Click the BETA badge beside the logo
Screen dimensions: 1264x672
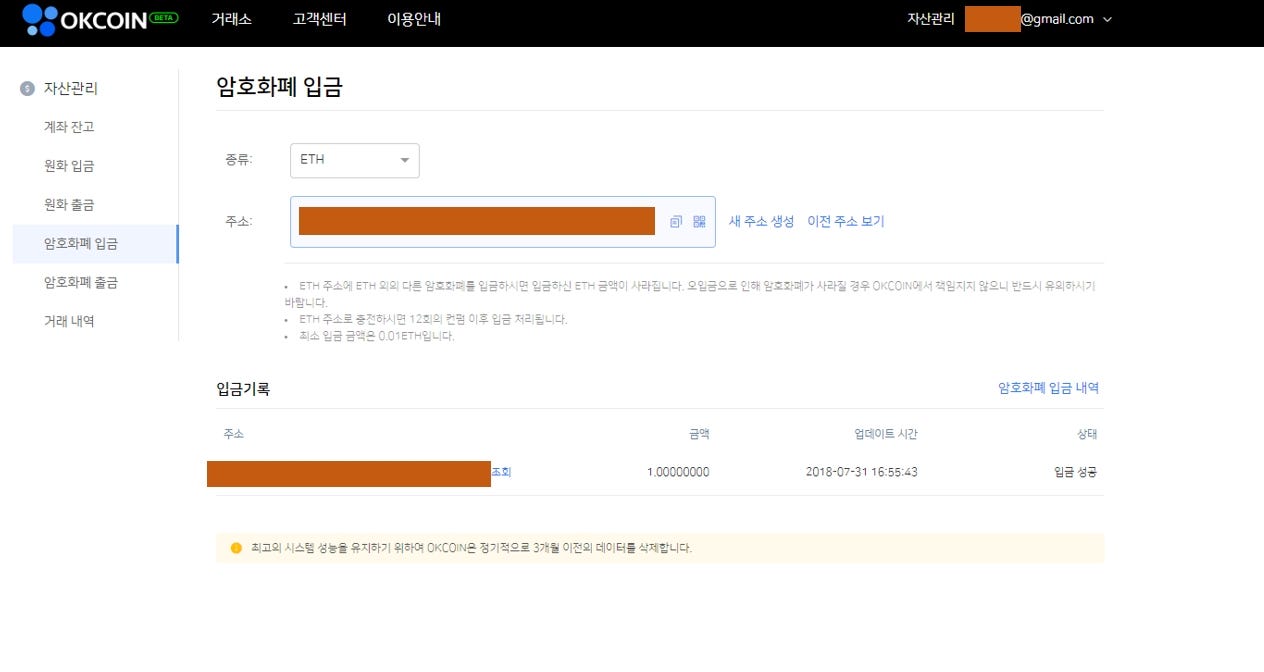pos(163,18)
